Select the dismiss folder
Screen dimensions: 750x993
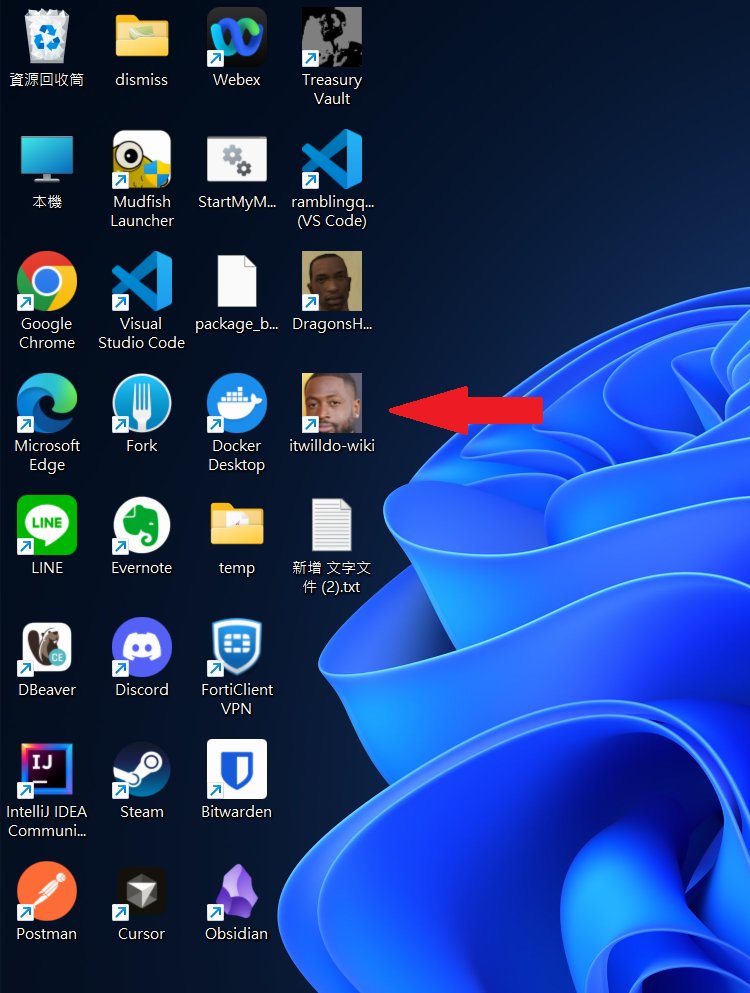pyautogui.click(x=142, y=37)
